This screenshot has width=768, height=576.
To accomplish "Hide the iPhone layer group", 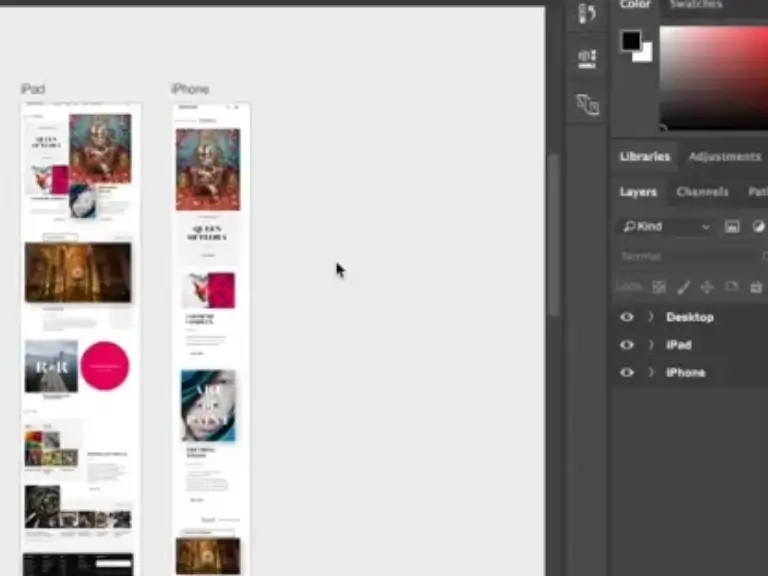I will 627,373.
